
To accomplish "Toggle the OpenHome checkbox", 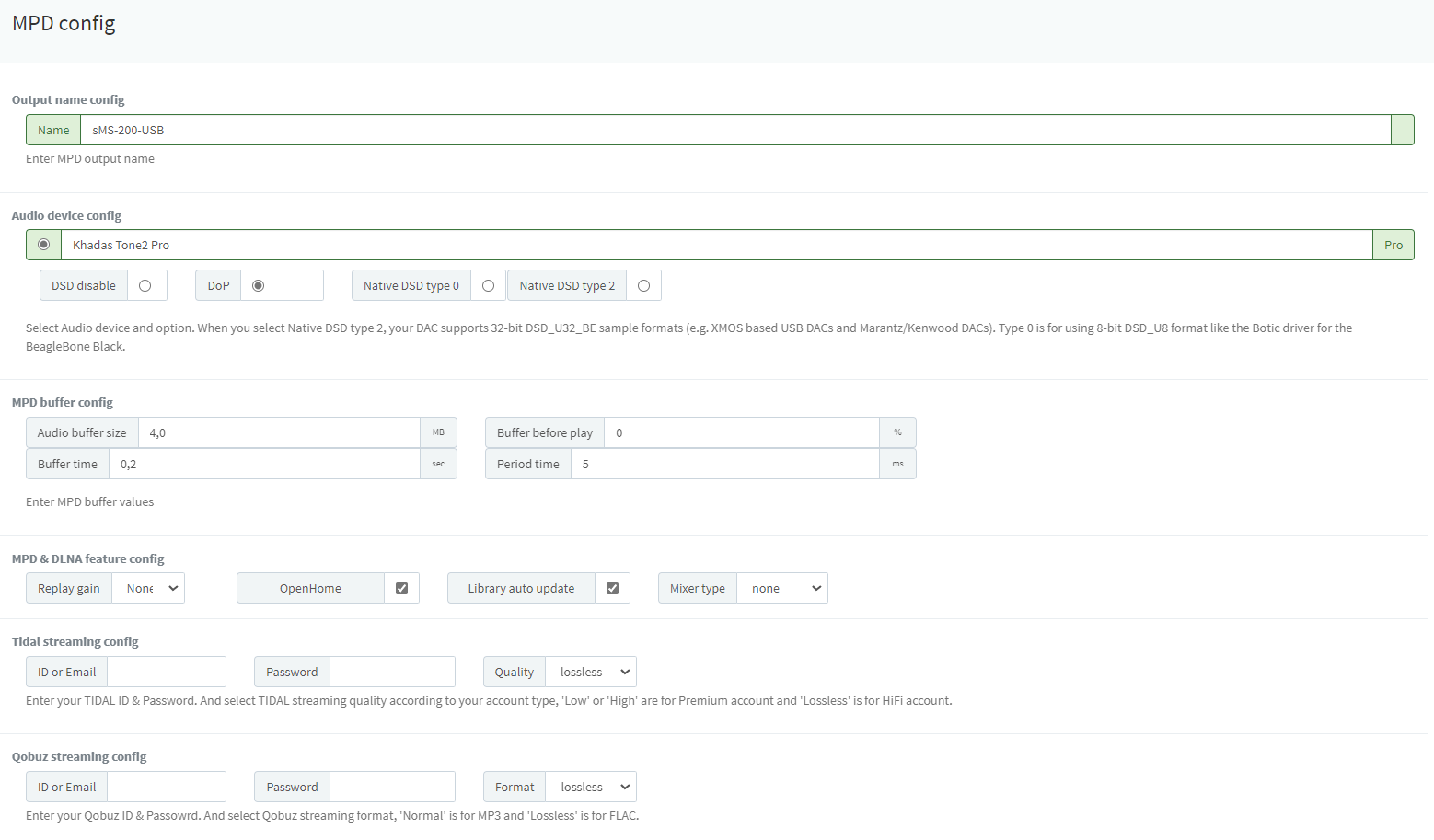I will point(401,589).
